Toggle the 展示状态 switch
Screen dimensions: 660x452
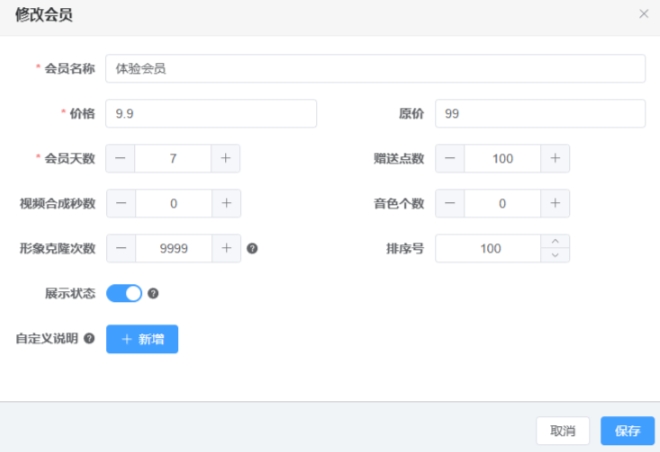click(124, 293)
